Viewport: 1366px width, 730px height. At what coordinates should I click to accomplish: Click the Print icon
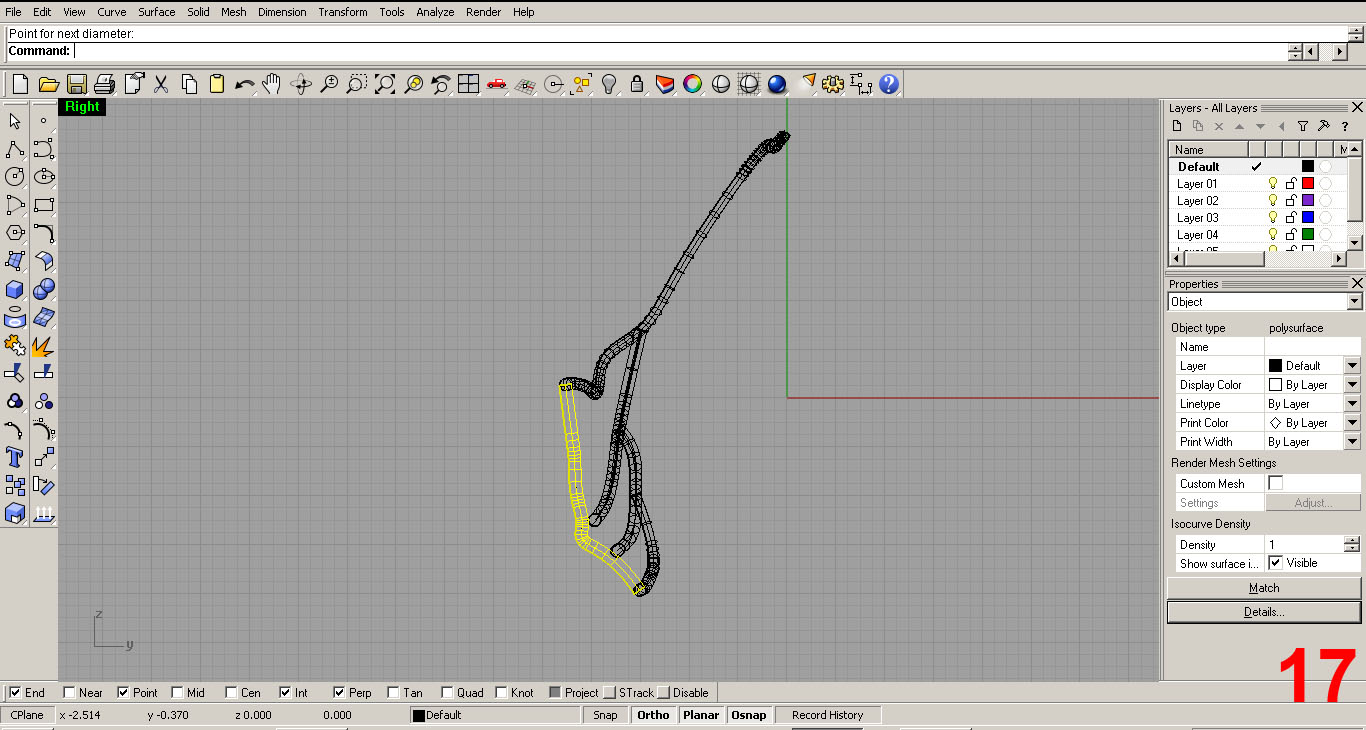tap(105, 85)
